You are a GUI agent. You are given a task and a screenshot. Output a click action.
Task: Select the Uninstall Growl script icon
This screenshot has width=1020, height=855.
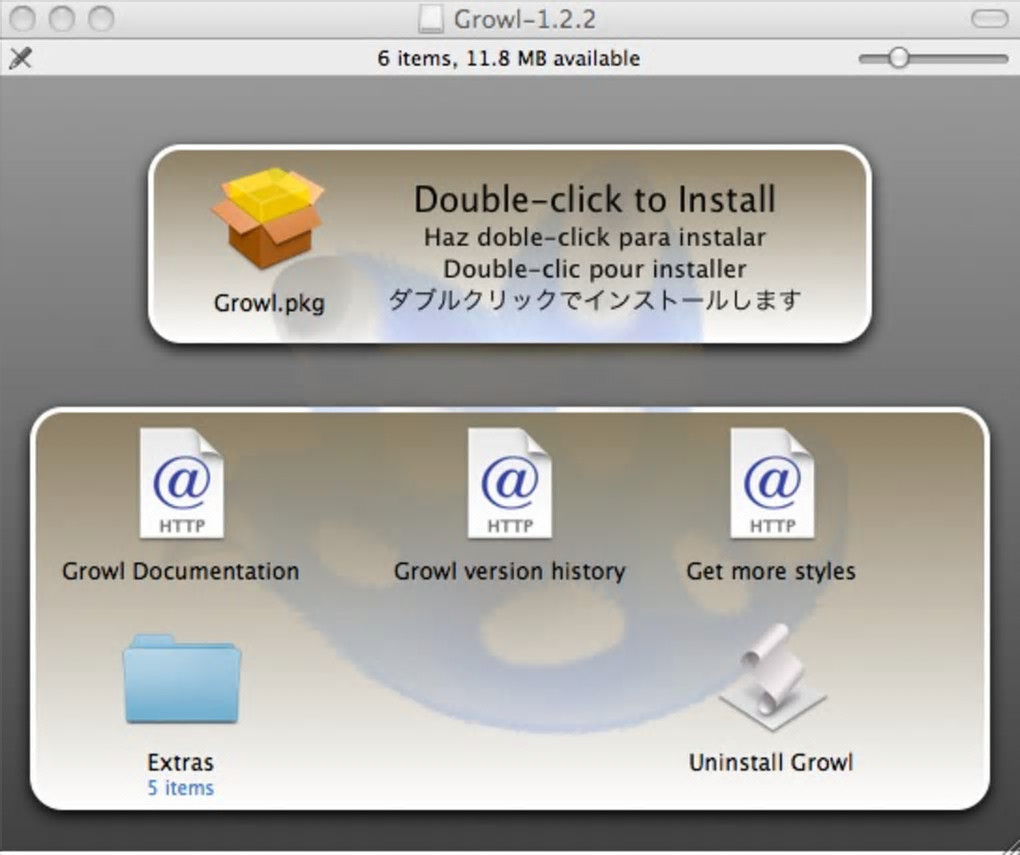click(772, 677)
